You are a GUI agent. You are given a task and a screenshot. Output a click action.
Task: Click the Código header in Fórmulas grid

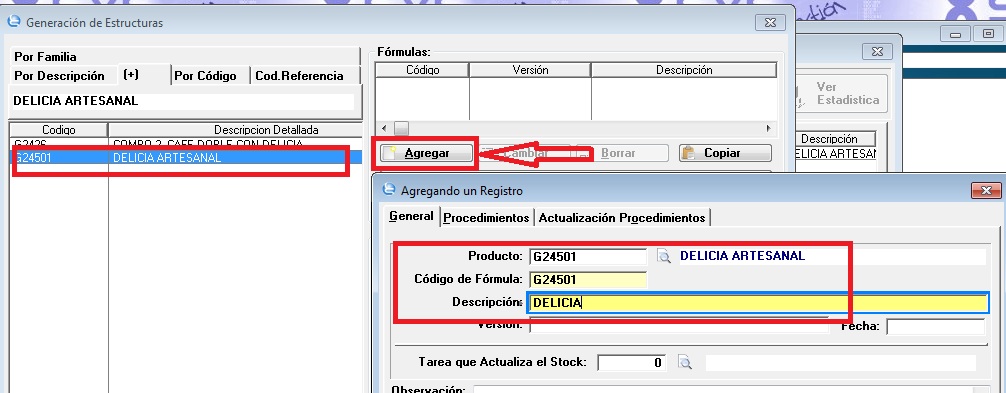pos(422,70)
